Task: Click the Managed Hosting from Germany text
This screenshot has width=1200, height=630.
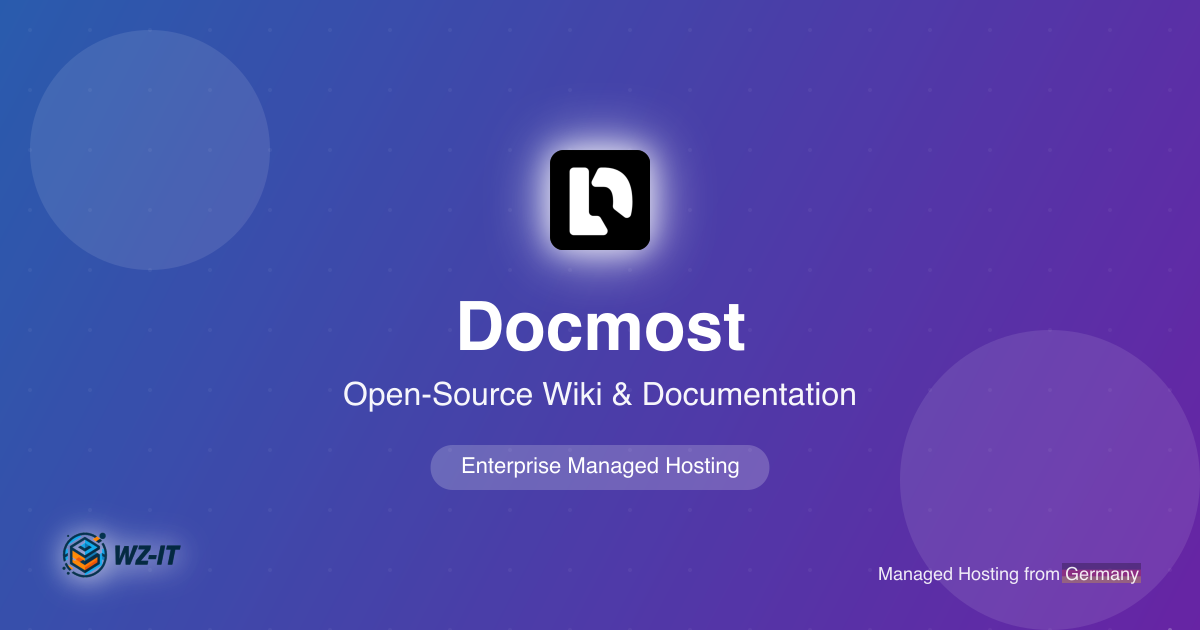Action: [x=1009, y=574]
